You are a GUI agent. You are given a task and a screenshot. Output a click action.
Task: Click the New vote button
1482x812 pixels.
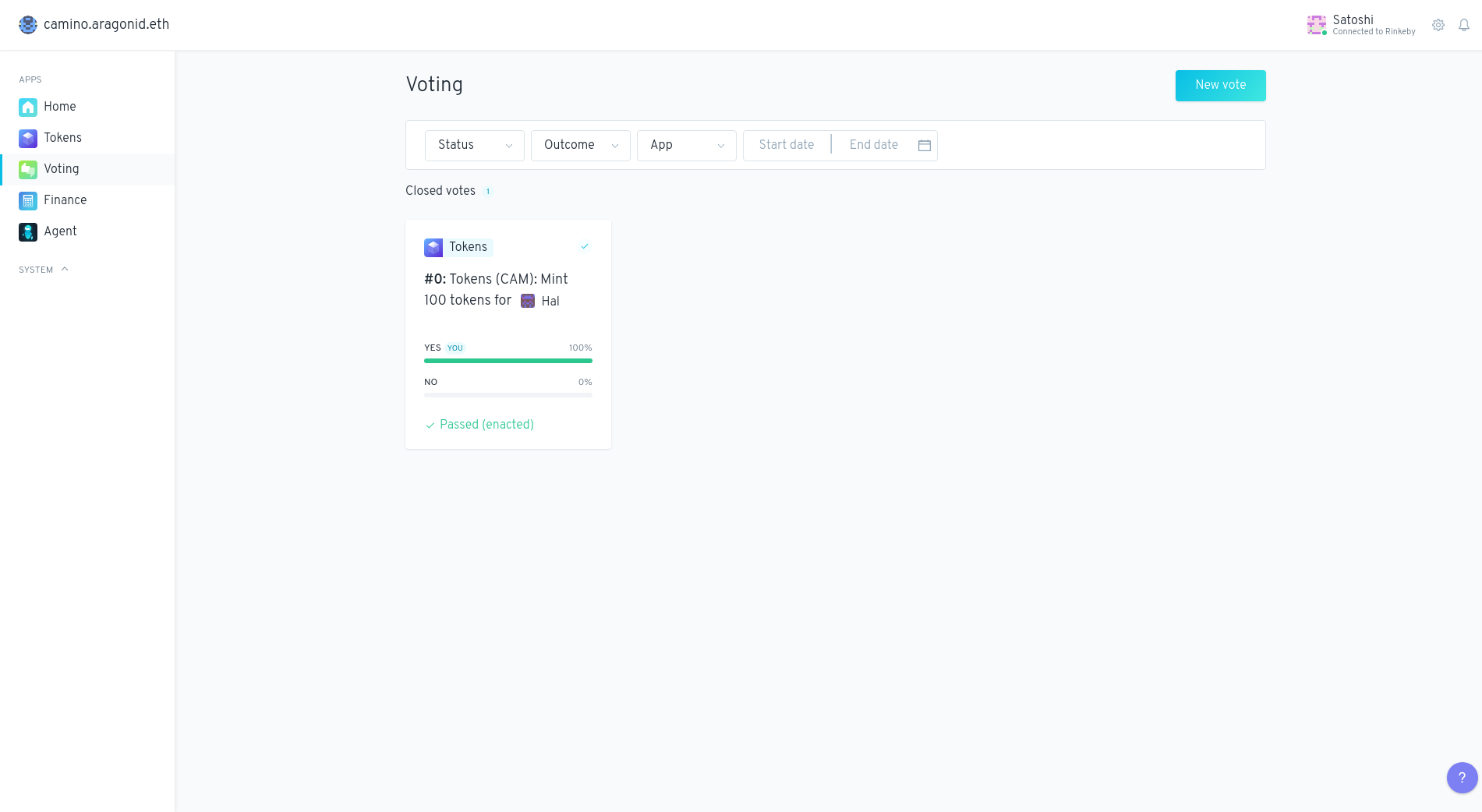1220,85
